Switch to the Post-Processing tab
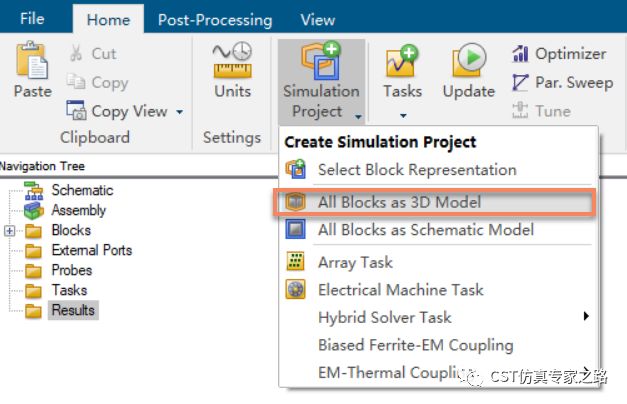The height and width of the screenshot is (404, 627). pos(215,20)
